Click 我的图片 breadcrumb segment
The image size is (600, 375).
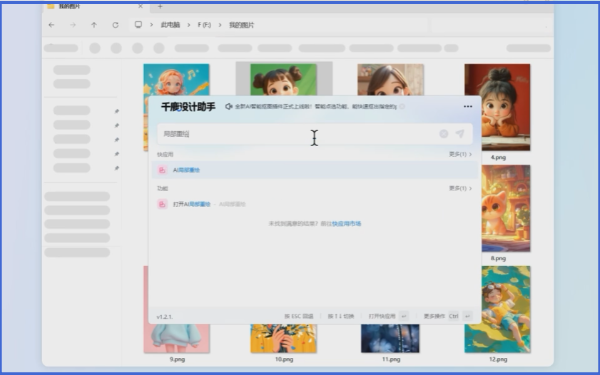pos(241,25)
